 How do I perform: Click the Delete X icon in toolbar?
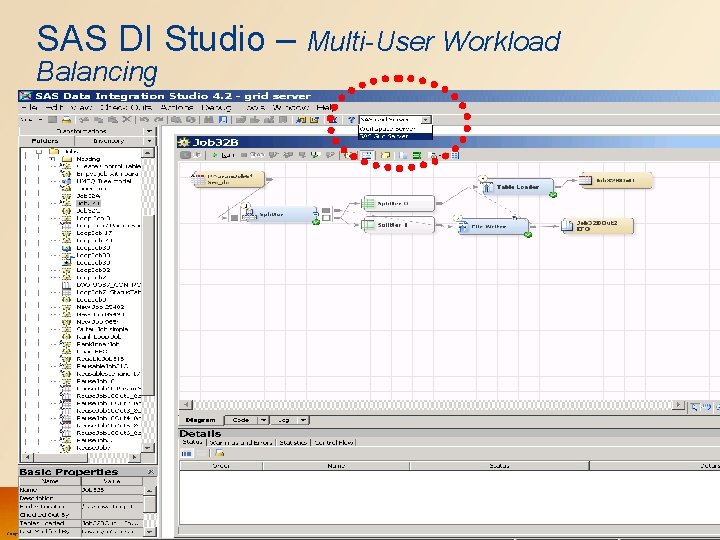pyautogui.click(x=127, y=120)
